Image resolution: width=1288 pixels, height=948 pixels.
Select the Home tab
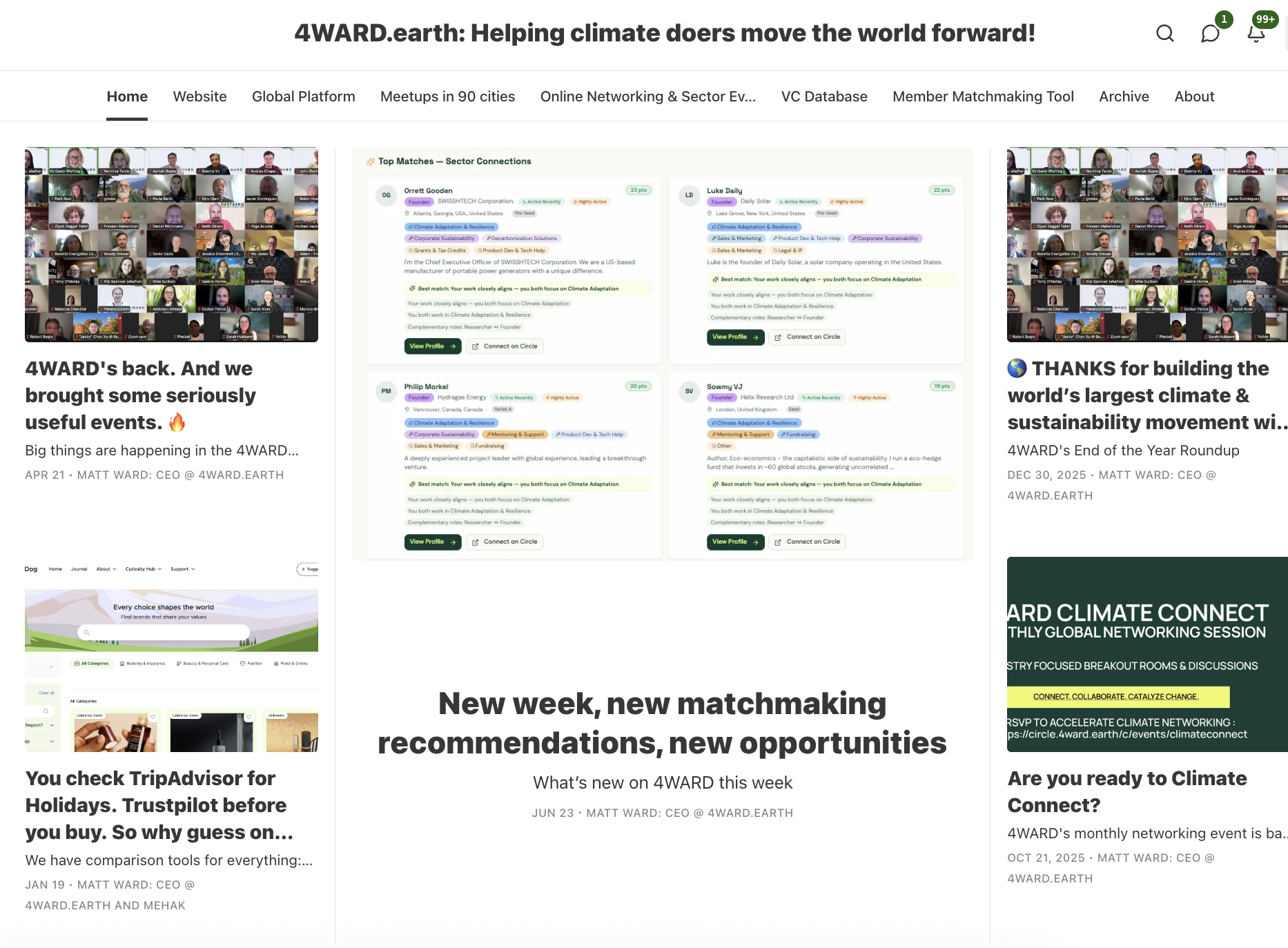click(127, 97)
